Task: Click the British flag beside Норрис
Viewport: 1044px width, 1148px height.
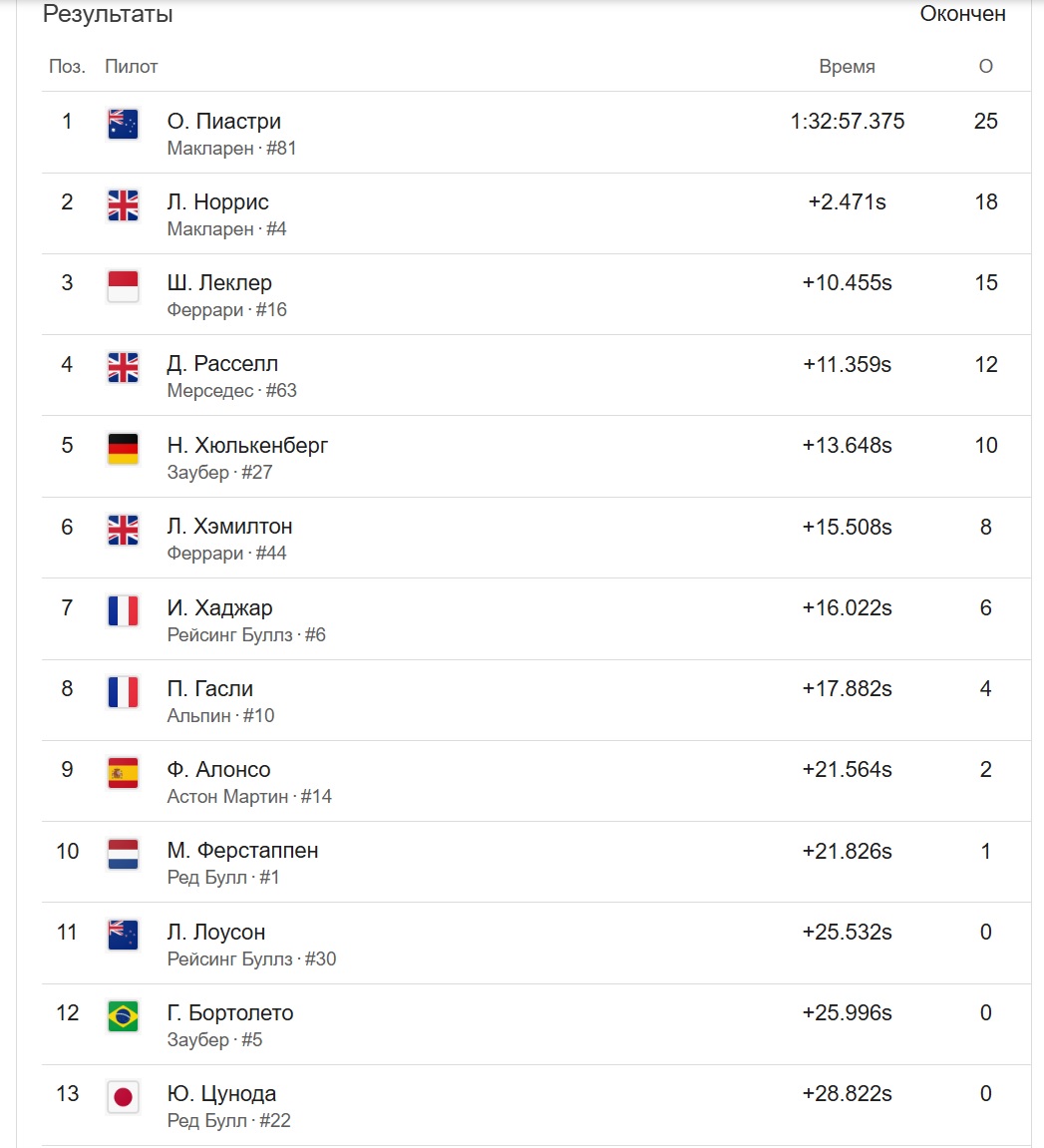Action: pyautogui.click(x=123, y=205)
